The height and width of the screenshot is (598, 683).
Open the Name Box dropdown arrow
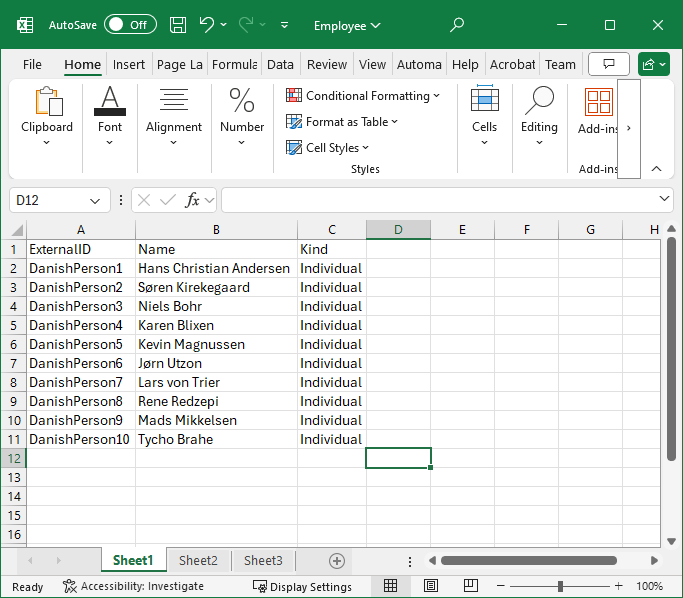95,200
